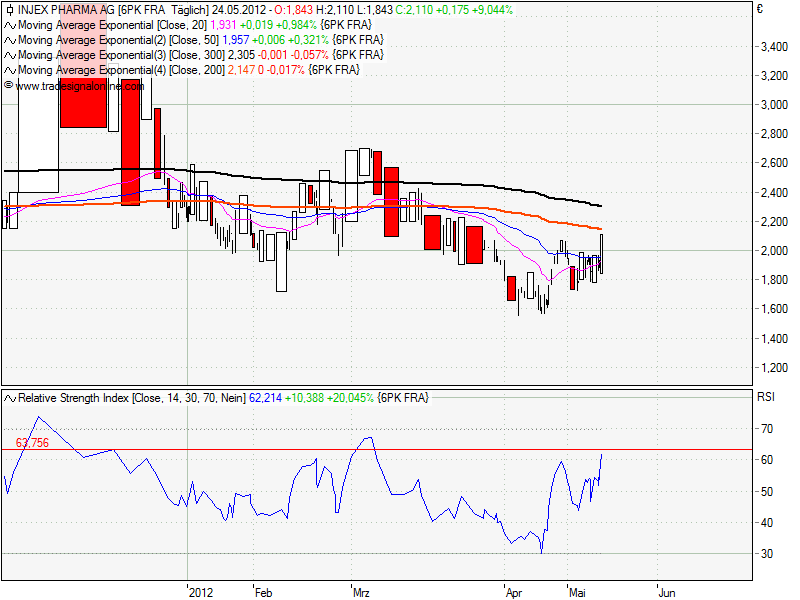Click the 1,200 price axis label
This screenshot has height=600, width=800.
tap(774, 368)
